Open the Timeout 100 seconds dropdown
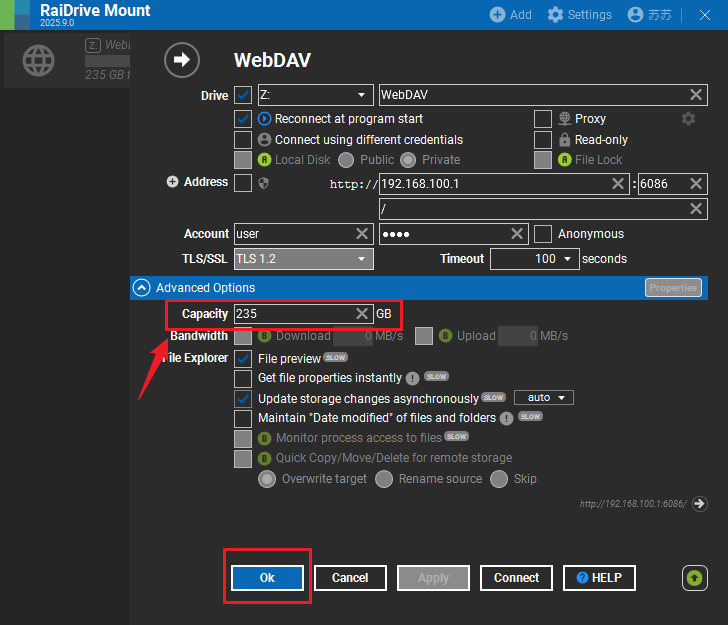 [534, 259]
